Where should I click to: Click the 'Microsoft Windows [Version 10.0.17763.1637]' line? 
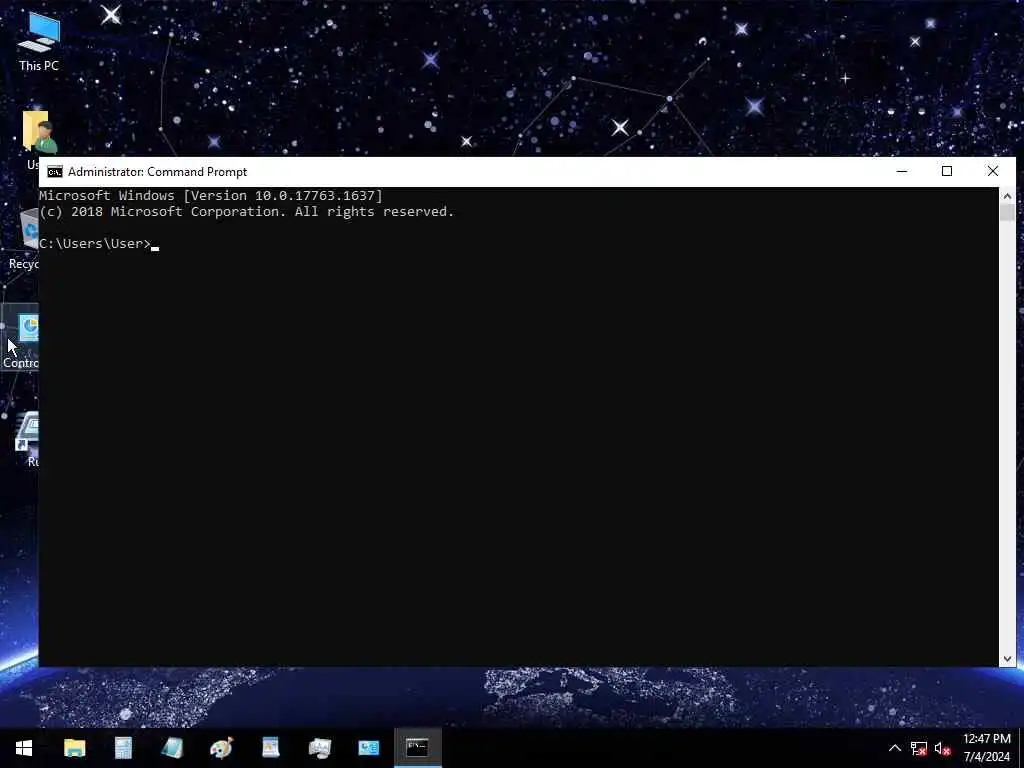211,195
